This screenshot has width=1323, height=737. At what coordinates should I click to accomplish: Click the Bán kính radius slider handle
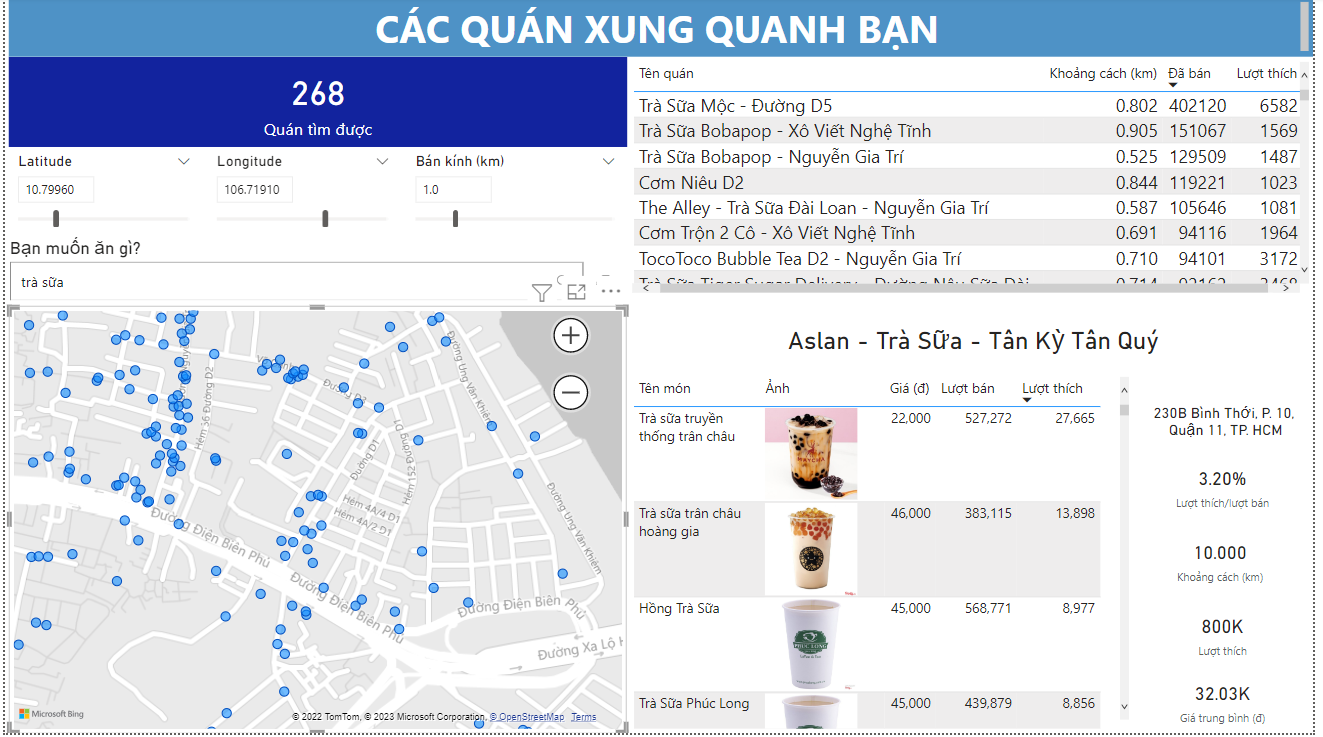[x=455, y=218]
